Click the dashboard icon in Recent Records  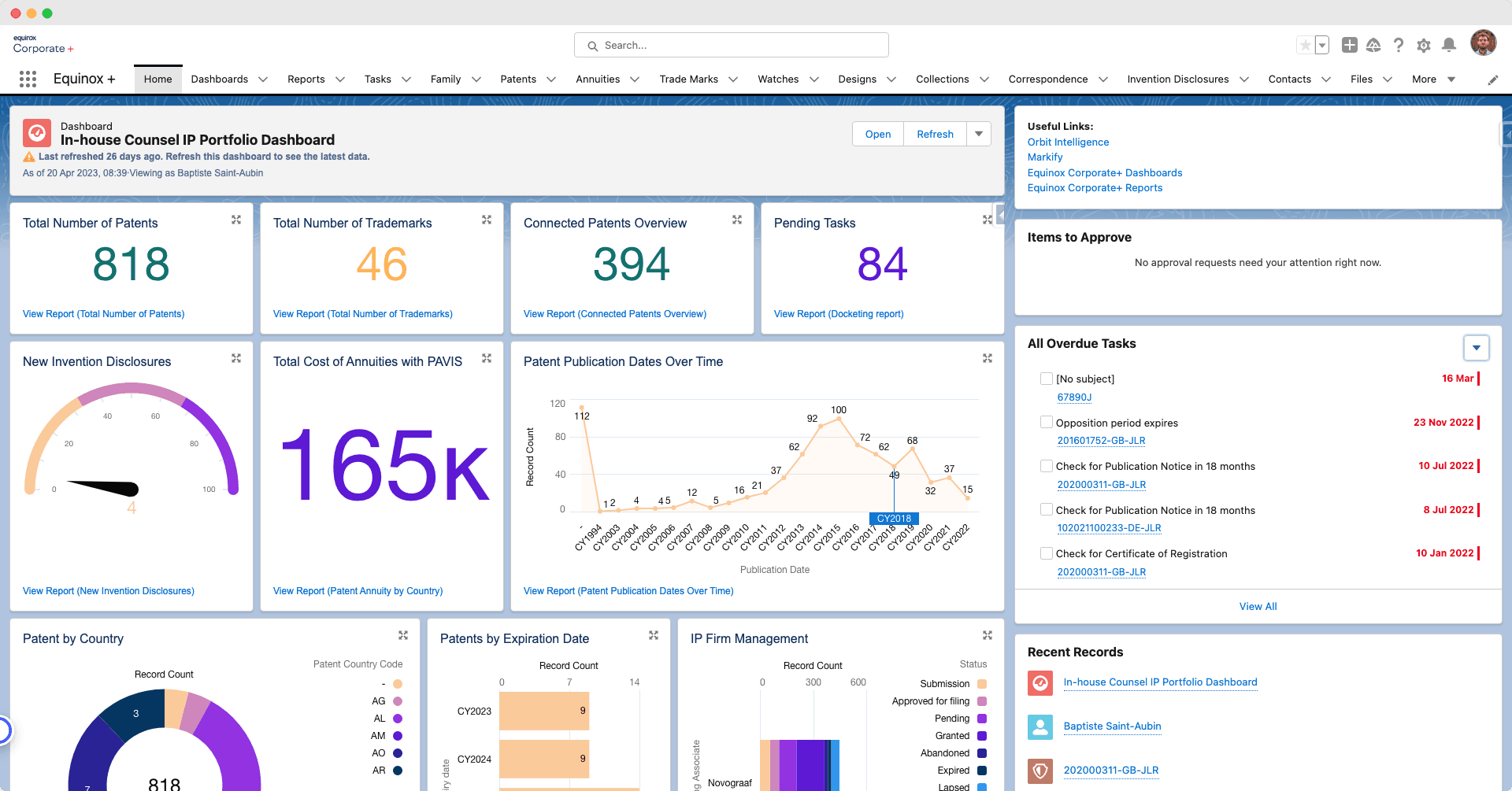point(1040,682)
